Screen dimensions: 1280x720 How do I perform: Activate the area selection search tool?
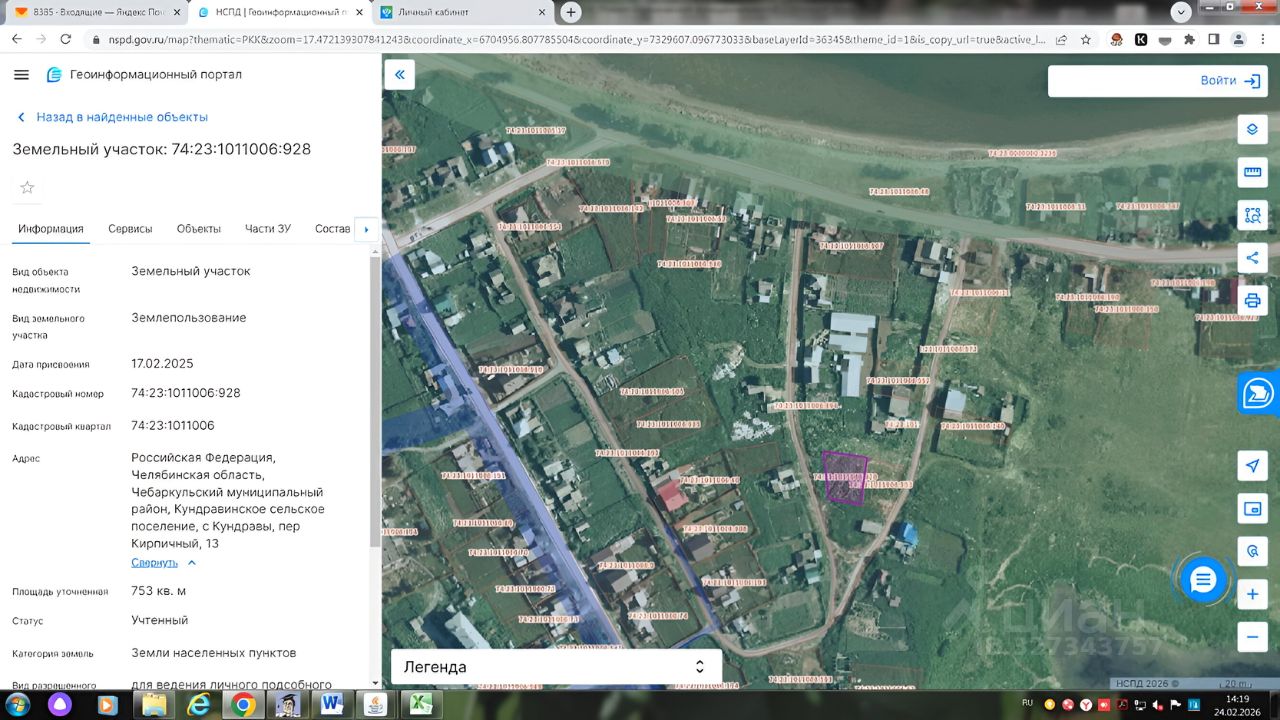click(x=1252, y=215)
